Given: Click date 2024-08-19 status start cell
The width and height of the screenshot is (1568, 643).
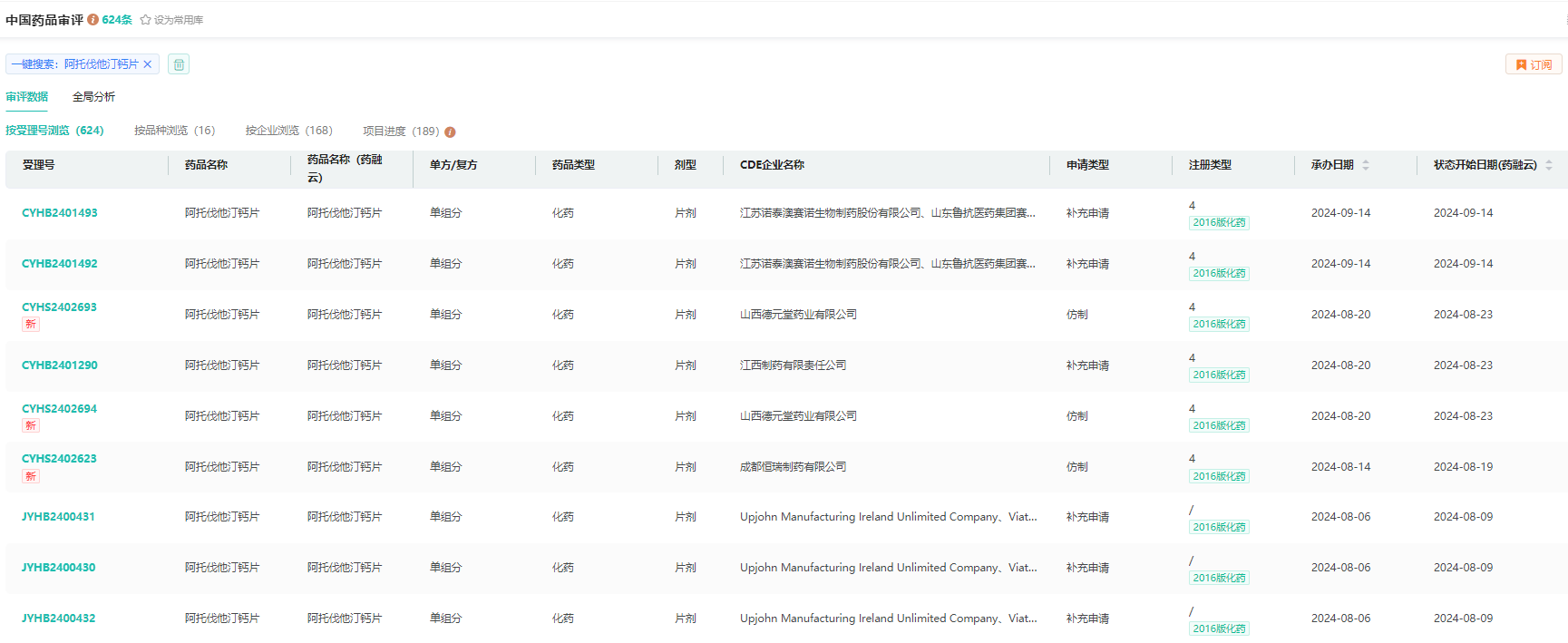Looking at the screenshot, I should pyautogui.click(x=1463, y=467).
